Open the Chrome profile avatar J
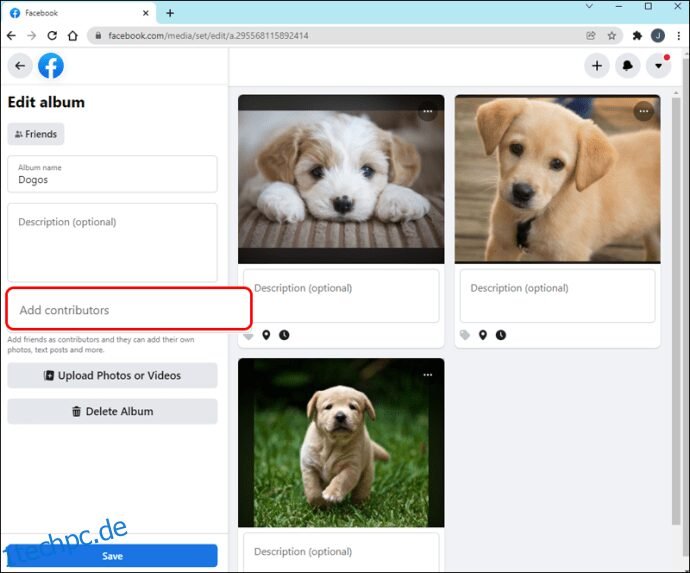This screenshot has width=690, height=573. click(658, 36)
